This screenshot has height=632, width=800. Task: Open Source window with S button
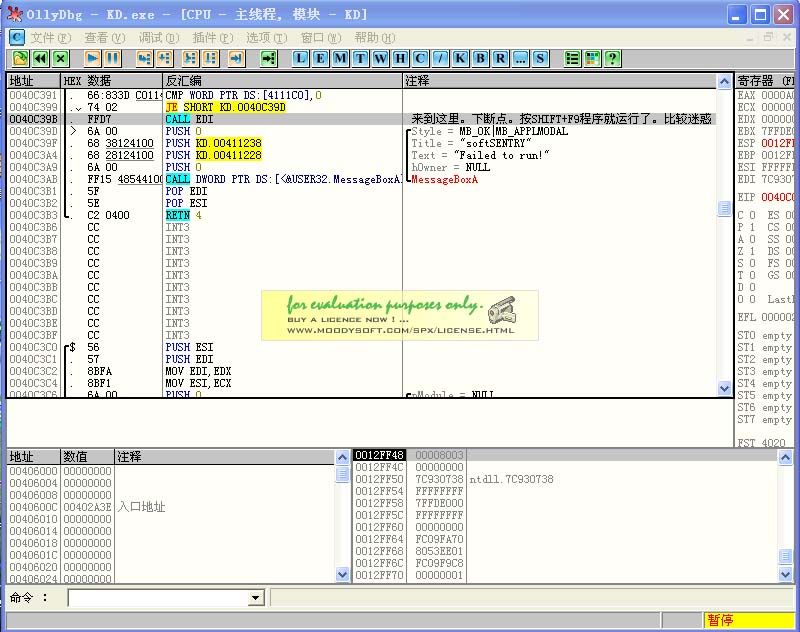[540, 59]
